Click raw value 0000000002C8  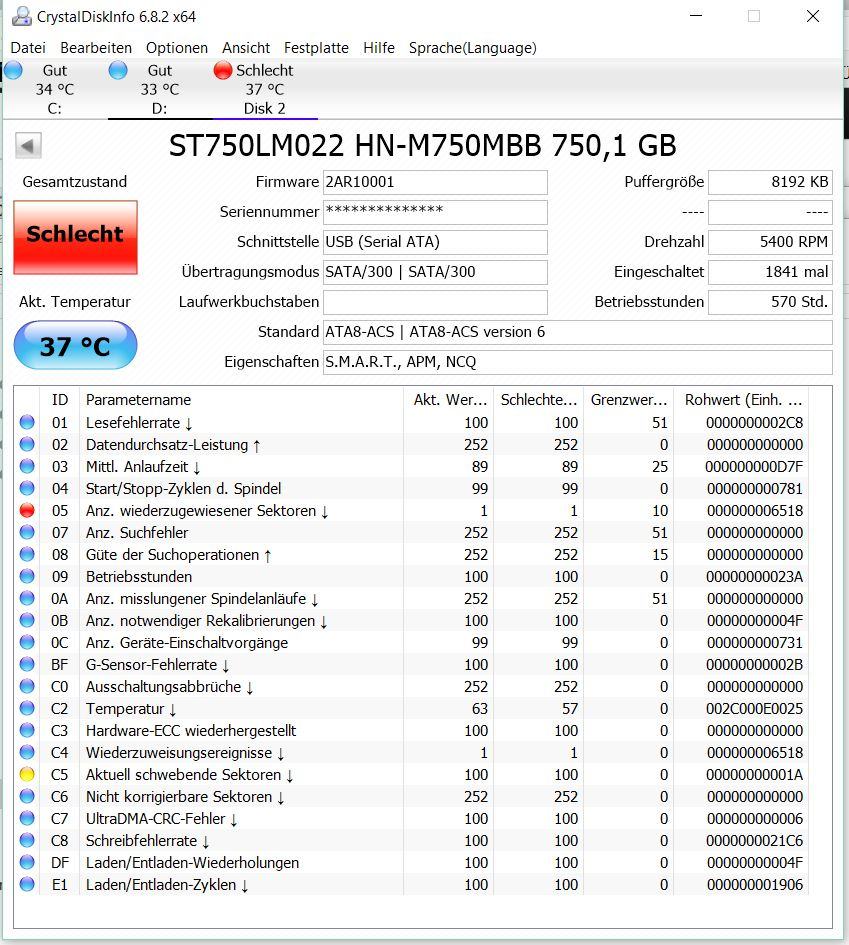[x=754, y=423]
